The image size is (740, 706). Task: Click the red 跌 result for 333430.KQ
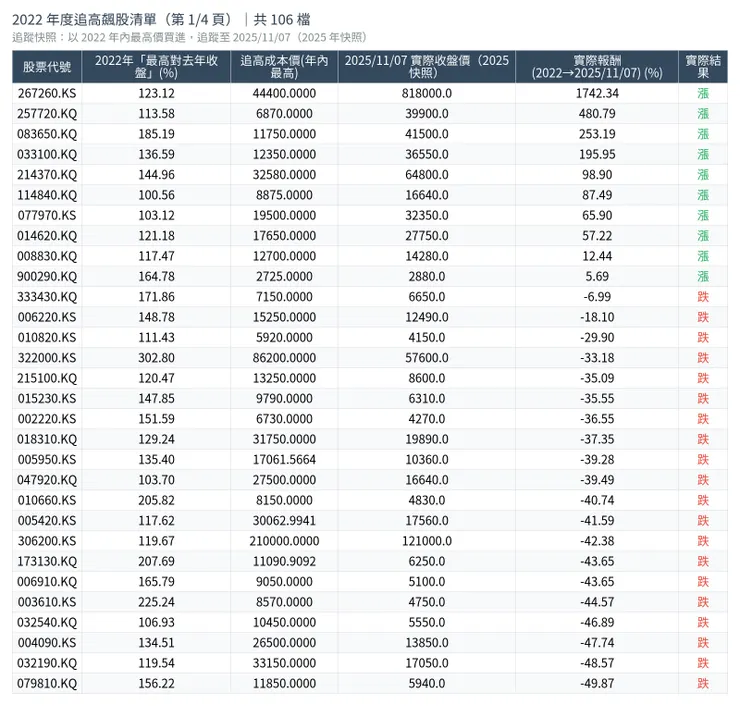(x=703, y=297)
